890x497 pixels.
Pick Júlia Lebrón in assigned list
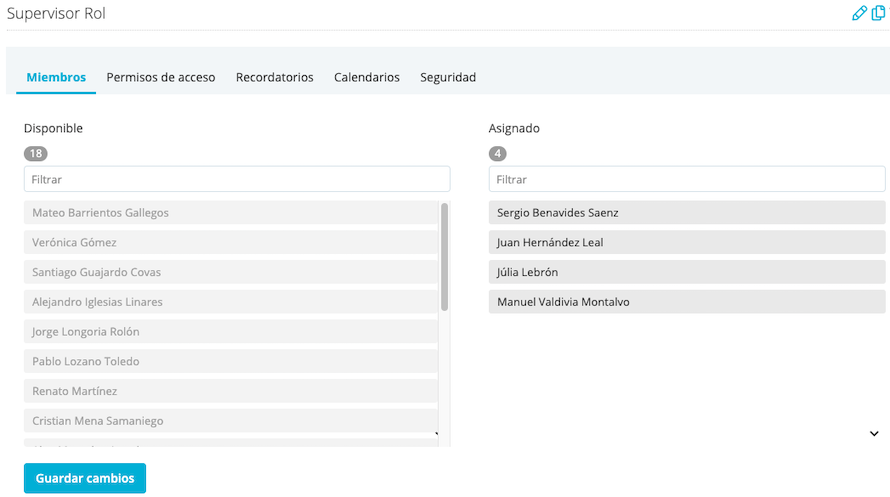687,272
